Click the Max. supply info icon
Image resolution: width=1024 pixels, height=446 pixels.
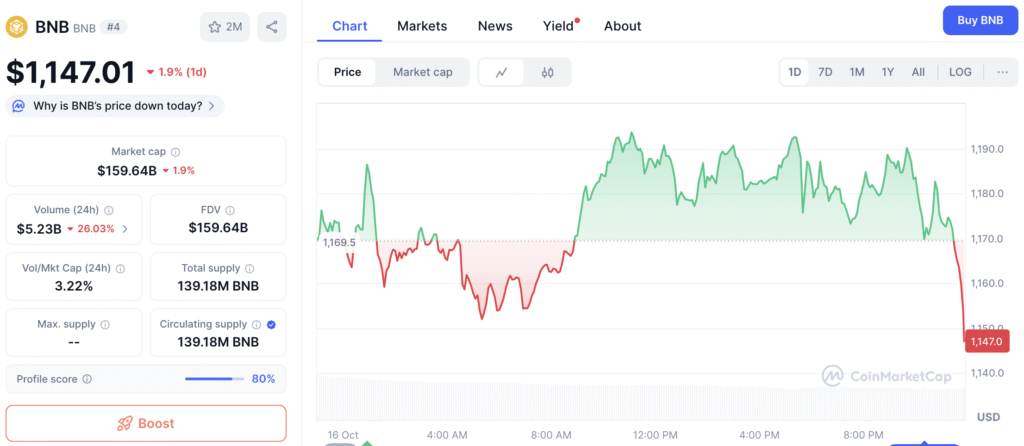[x=105, y=325]
